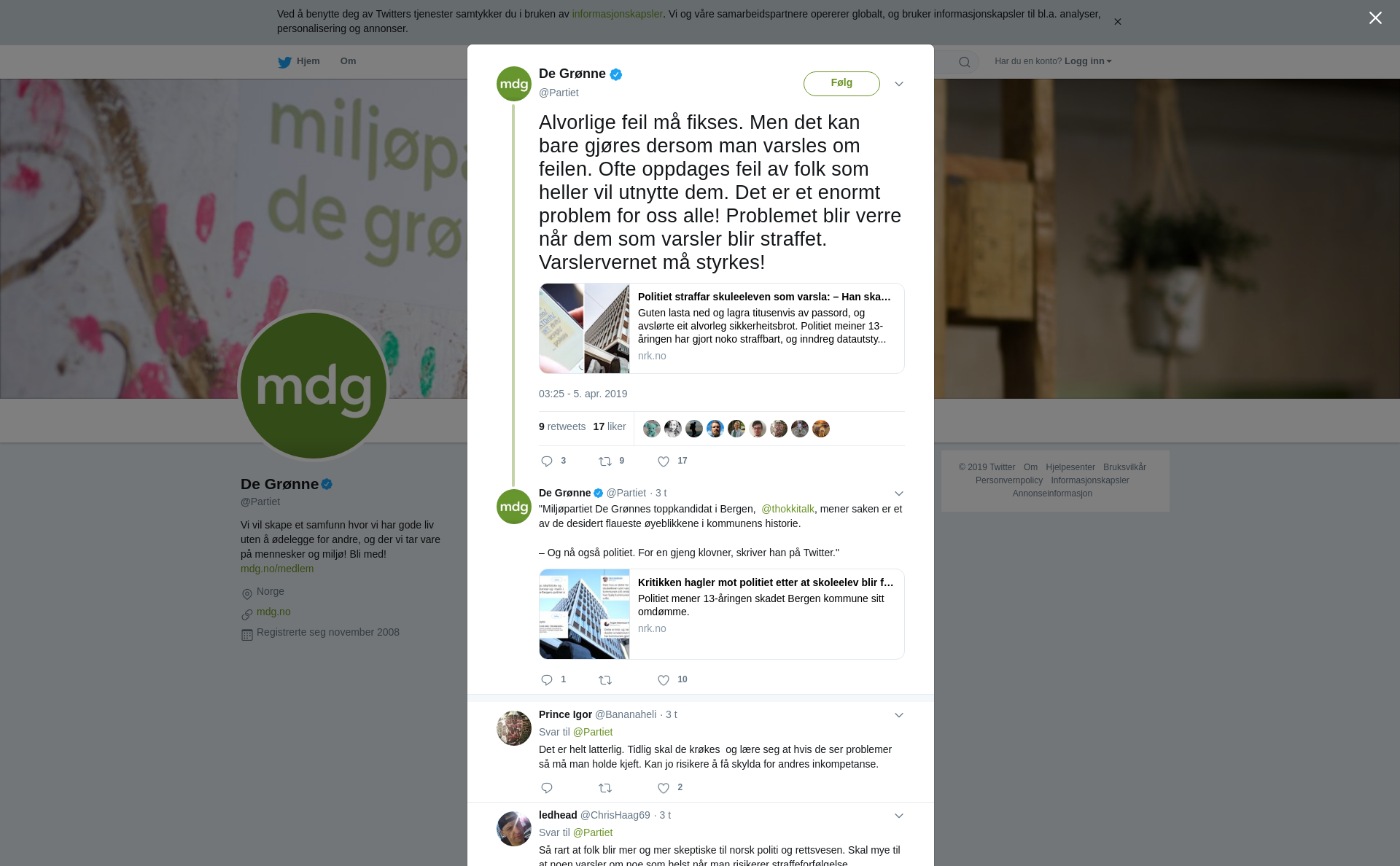The image size is (1400, 866).
Task: Expand options for ledhead's tweet
Action: click(899, 816)
